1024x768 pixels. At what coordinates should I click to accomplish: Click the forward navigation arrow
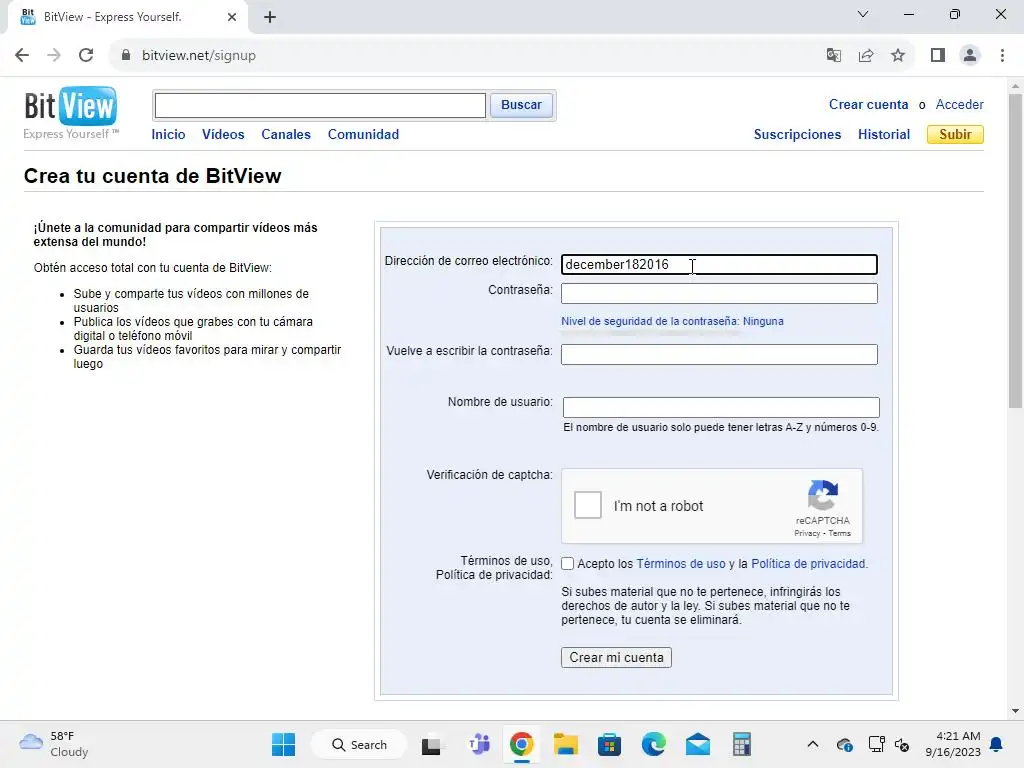pyautogui.click(x=54, y=56)
